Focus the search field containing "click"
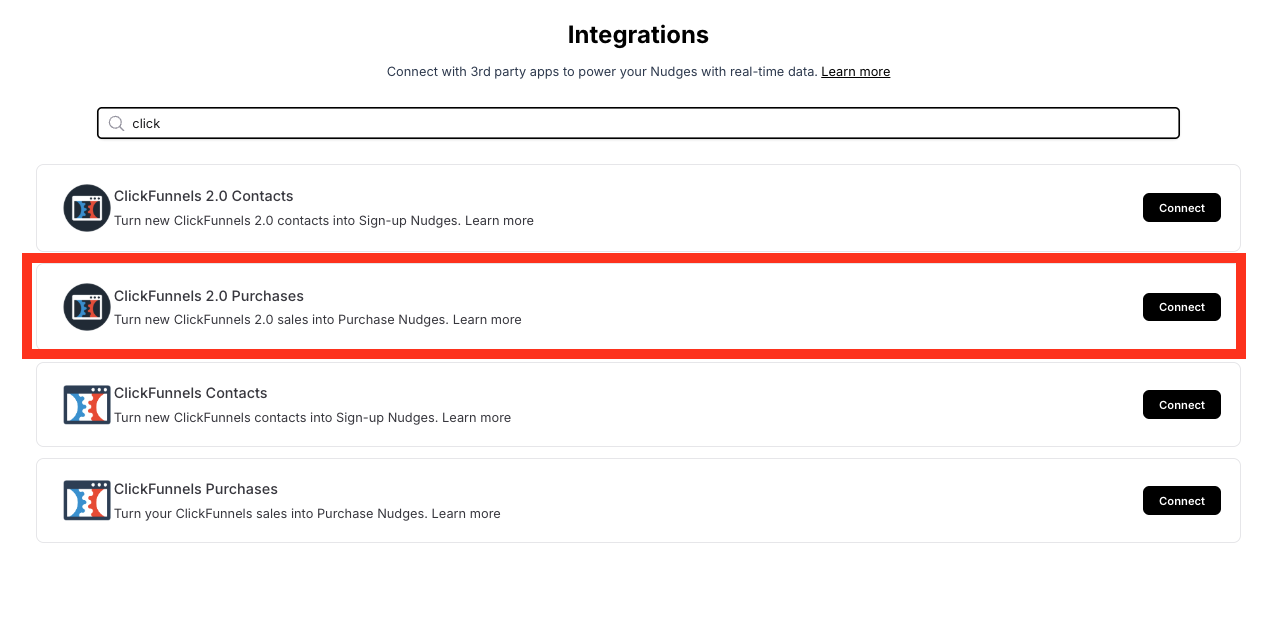 (638, 123)
